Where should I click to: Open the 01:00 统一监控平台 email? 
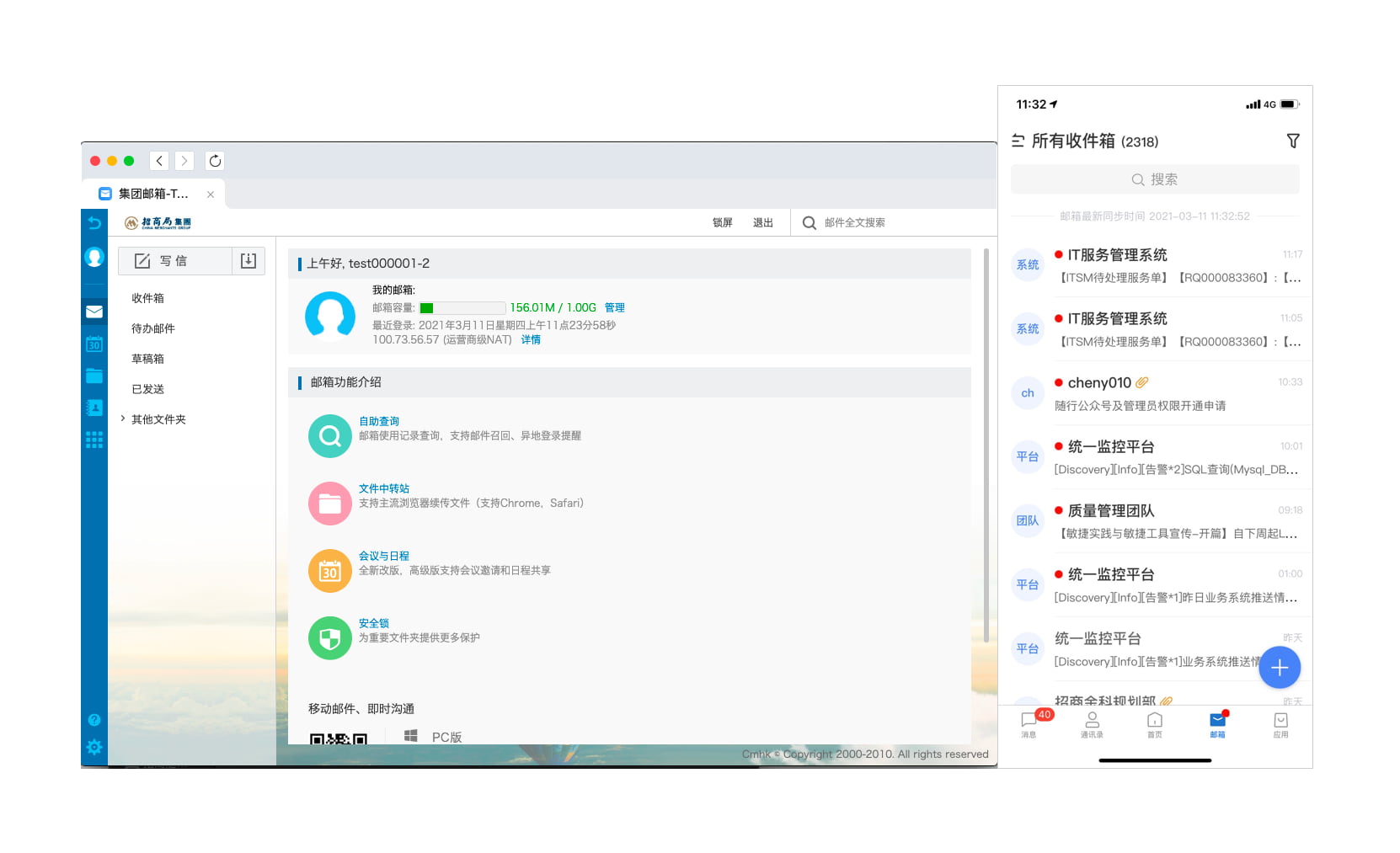point(1156,585)
